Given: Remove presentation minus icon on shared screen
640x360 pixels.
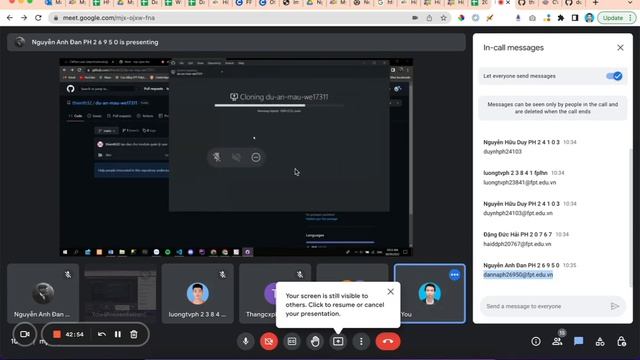Looking at the screenshot, I should [256, 158].
